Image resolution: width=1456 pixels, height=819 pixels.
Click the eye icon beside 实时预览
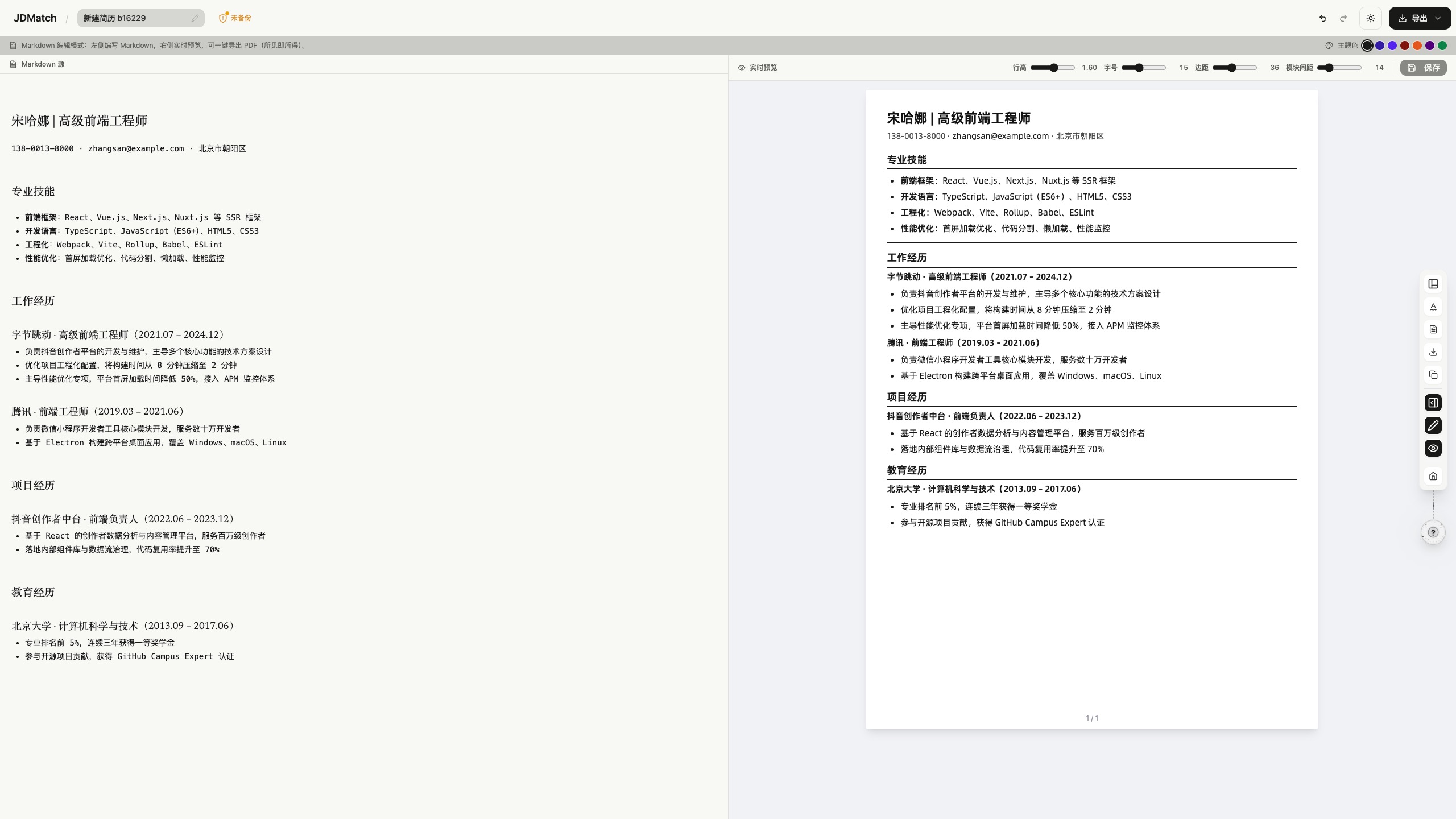742,68
